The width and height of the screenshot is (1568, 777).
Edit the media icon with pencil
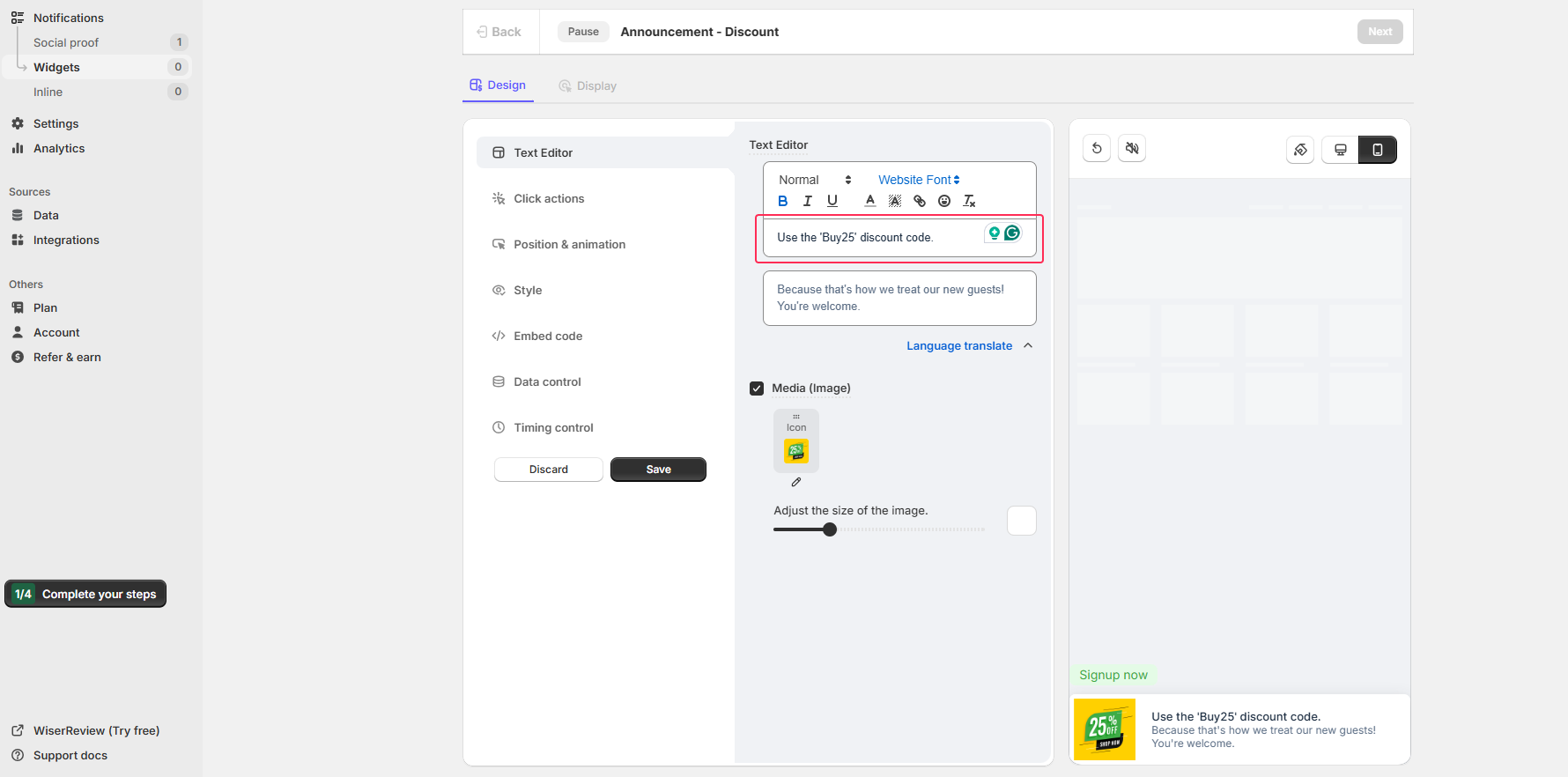[x=796, y=482]
